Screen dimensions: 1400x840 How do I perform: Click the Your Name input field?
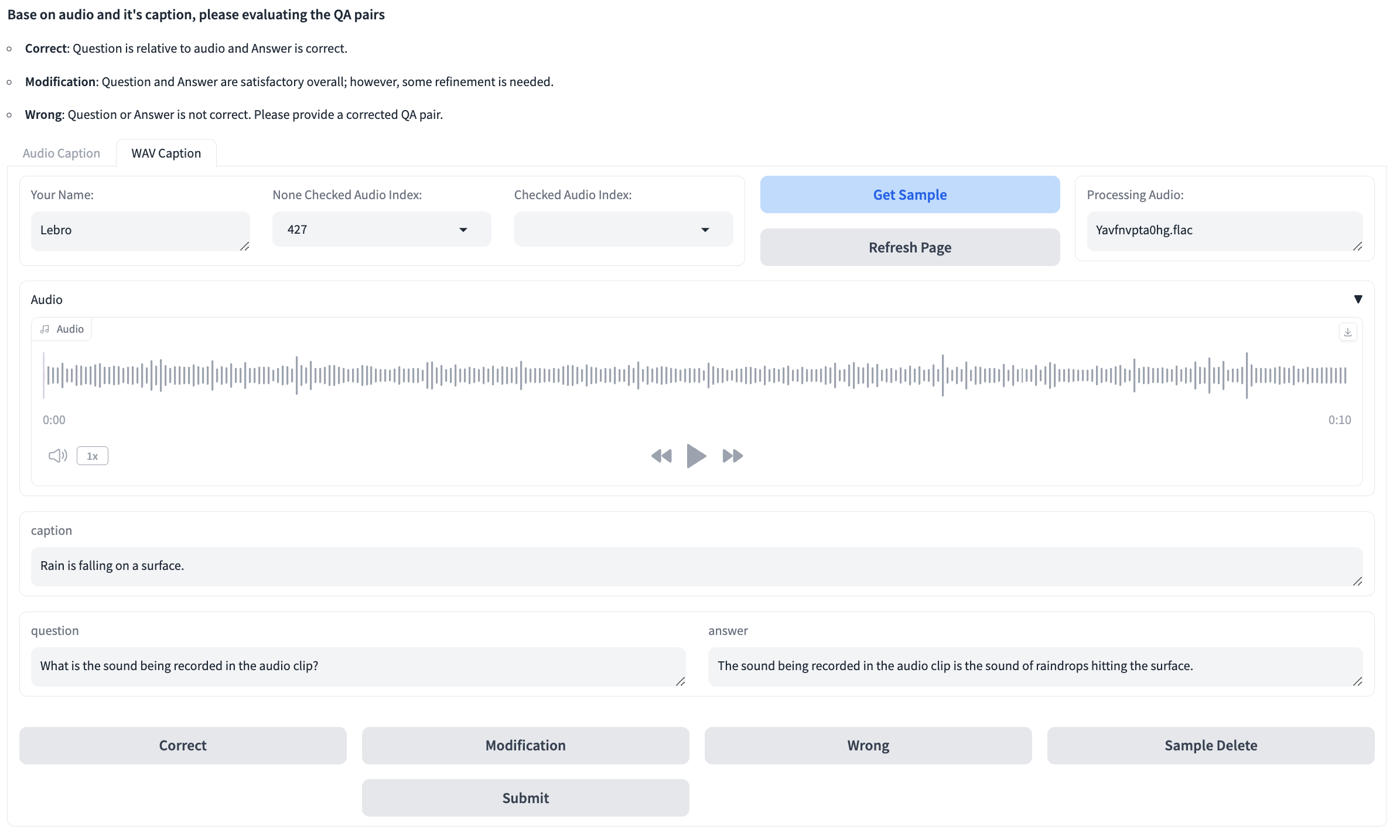coord(140,230)
